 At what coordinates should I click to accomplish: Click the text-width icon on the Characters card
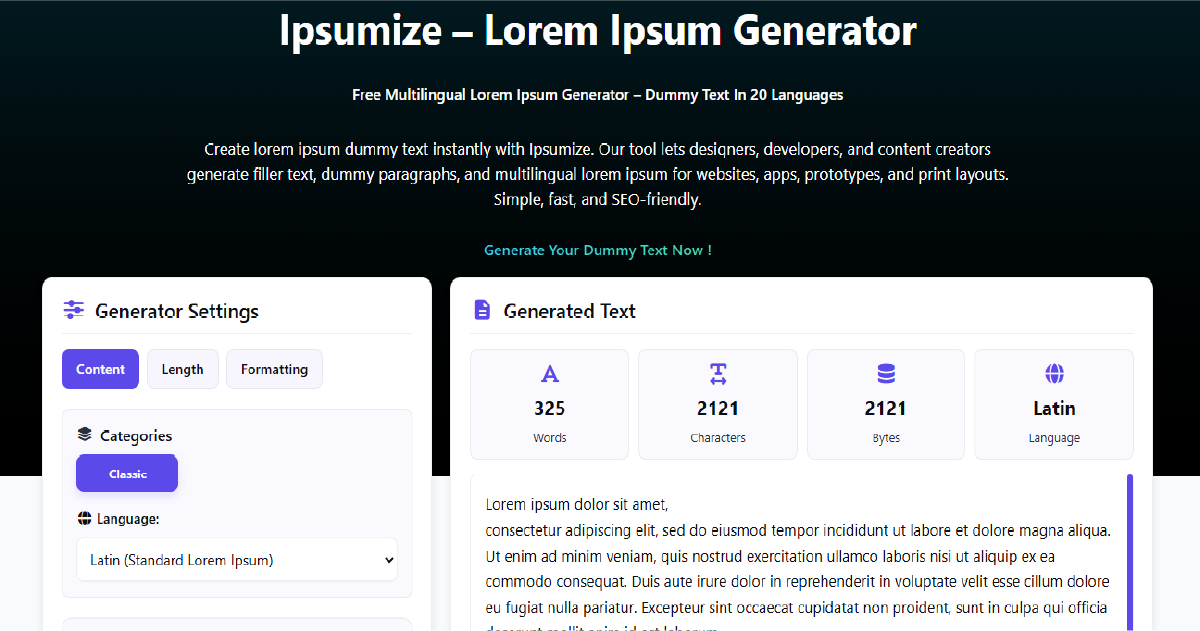tap(717, 373)
